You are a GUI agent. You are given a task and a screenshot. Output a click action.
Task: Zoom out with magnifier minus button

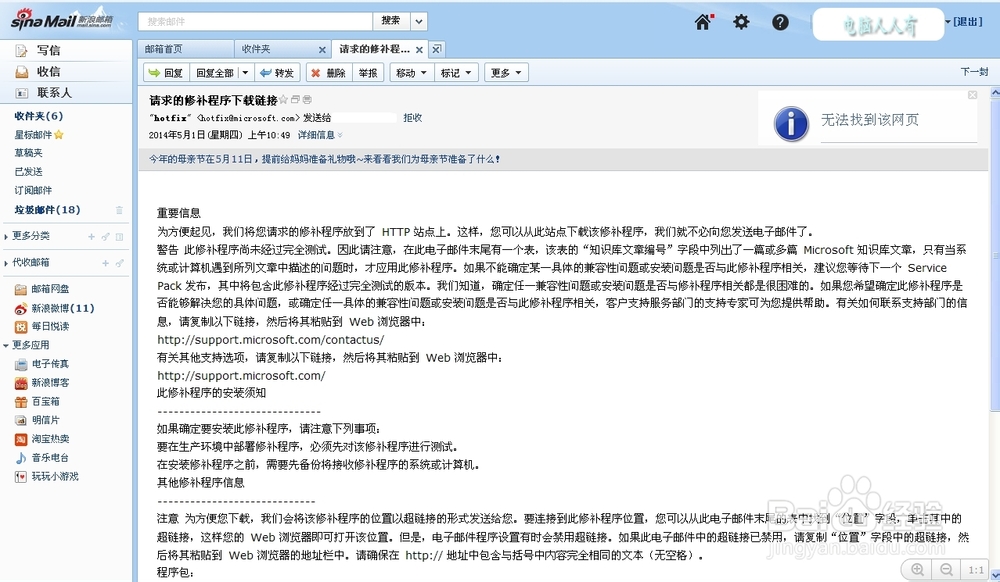pos(946,569)
